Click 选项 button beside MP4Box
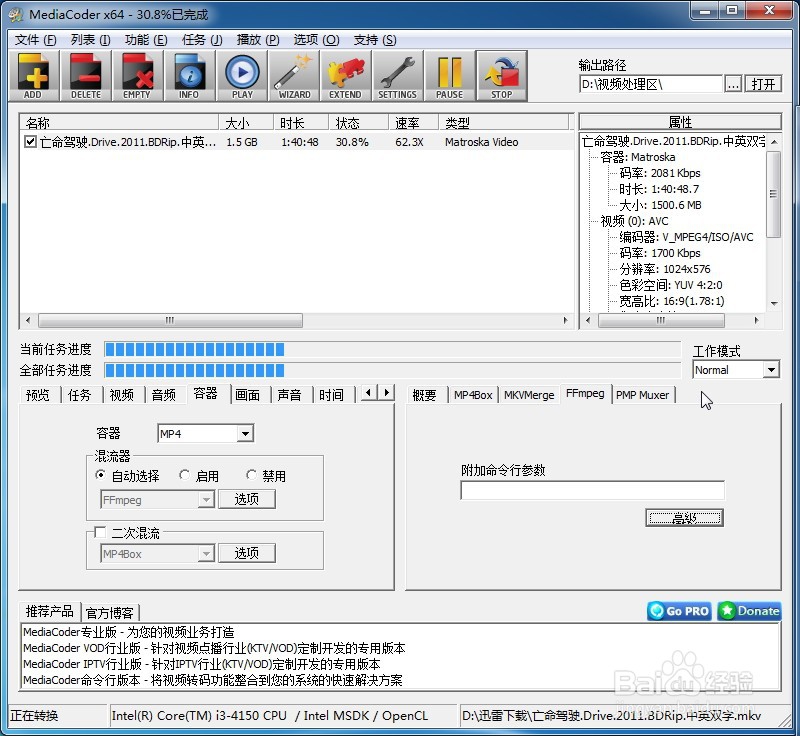The image size is (800, 736). coord(246,553)
